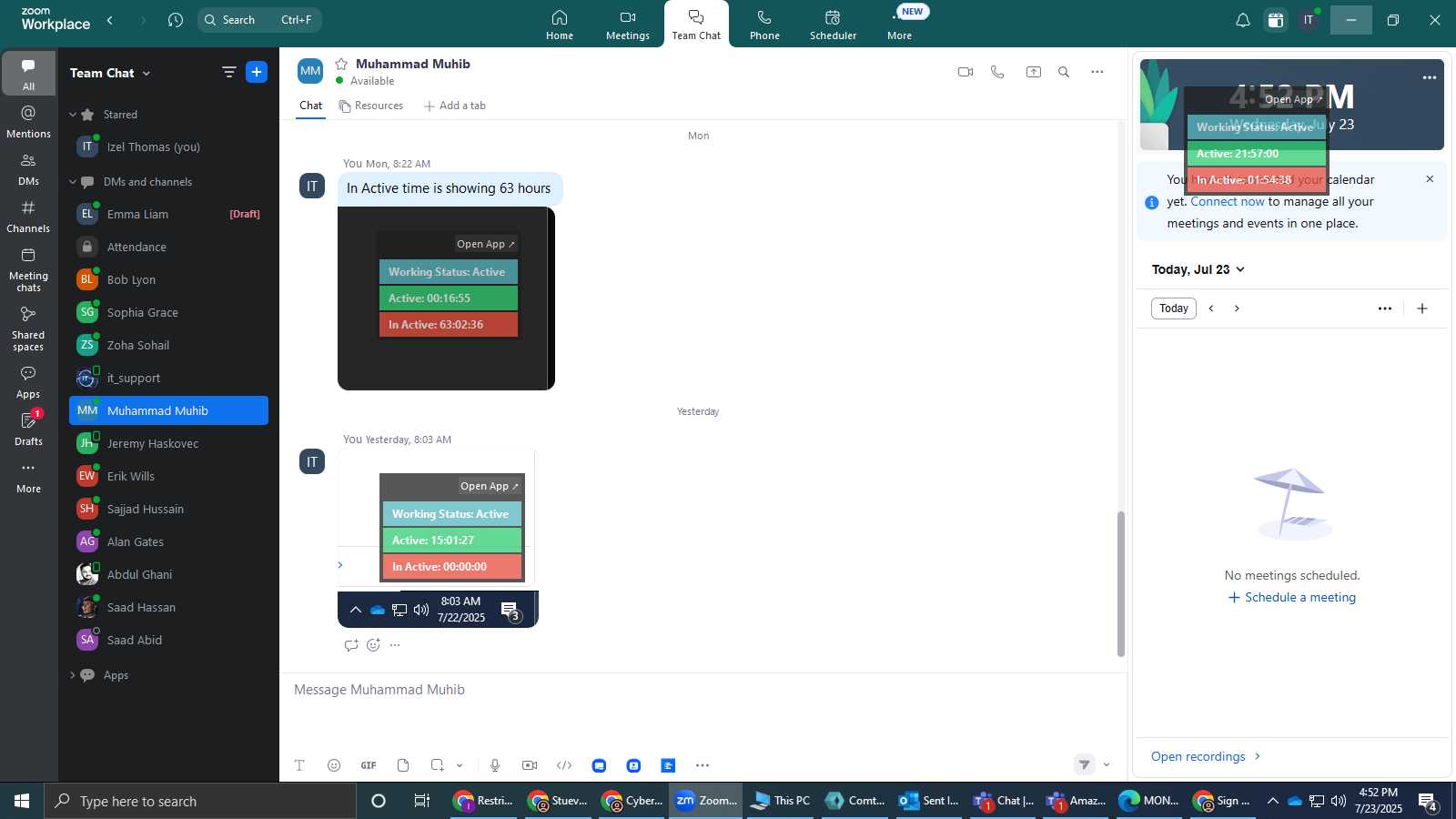The image size is (1456, 819).
Task: Click the calendar panel icon in title bar
Action: coord(1276,20)
